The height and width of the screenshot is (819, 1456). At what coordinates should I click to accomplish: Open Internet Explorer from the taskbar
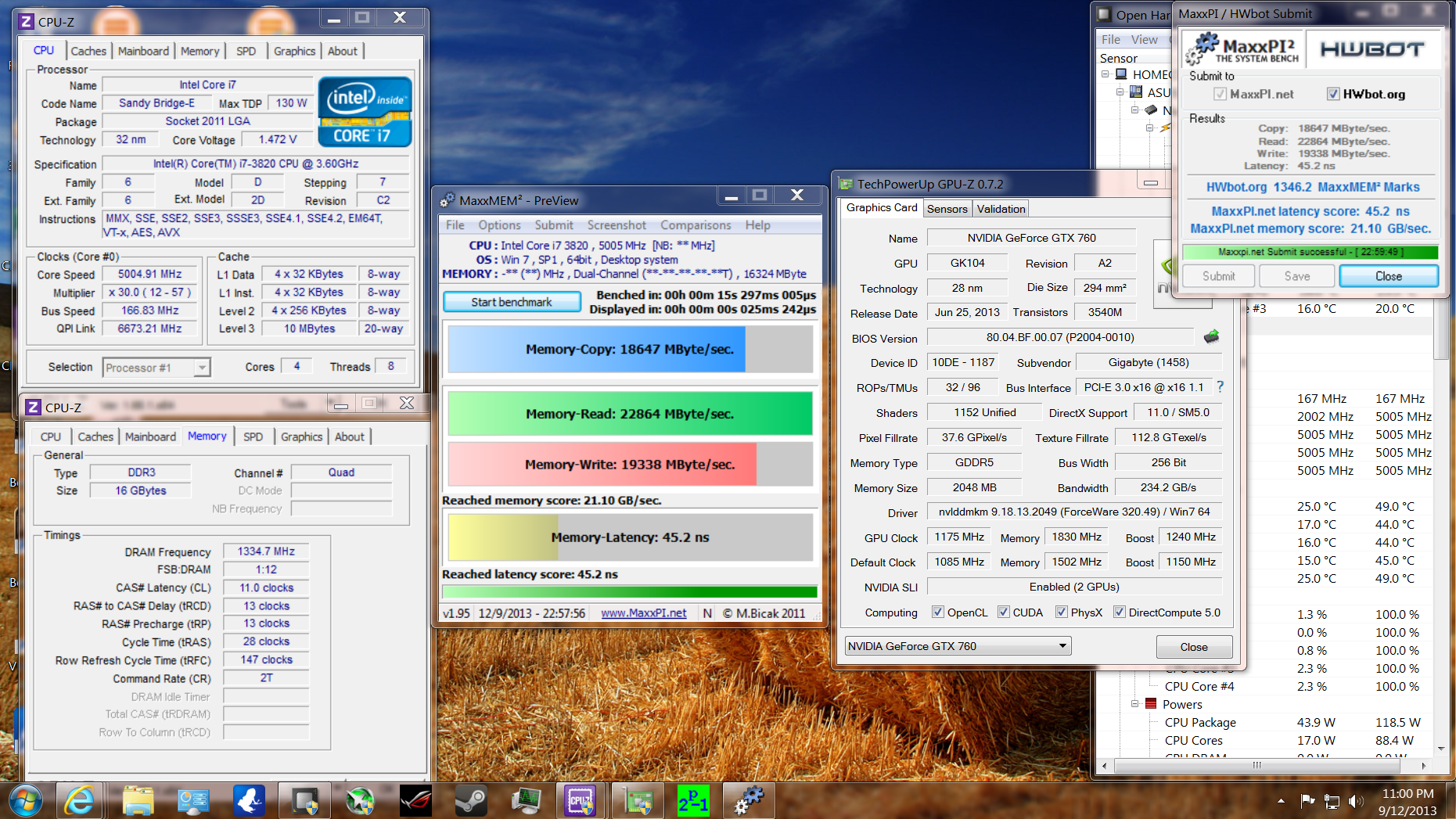click(x=81, y=800)
